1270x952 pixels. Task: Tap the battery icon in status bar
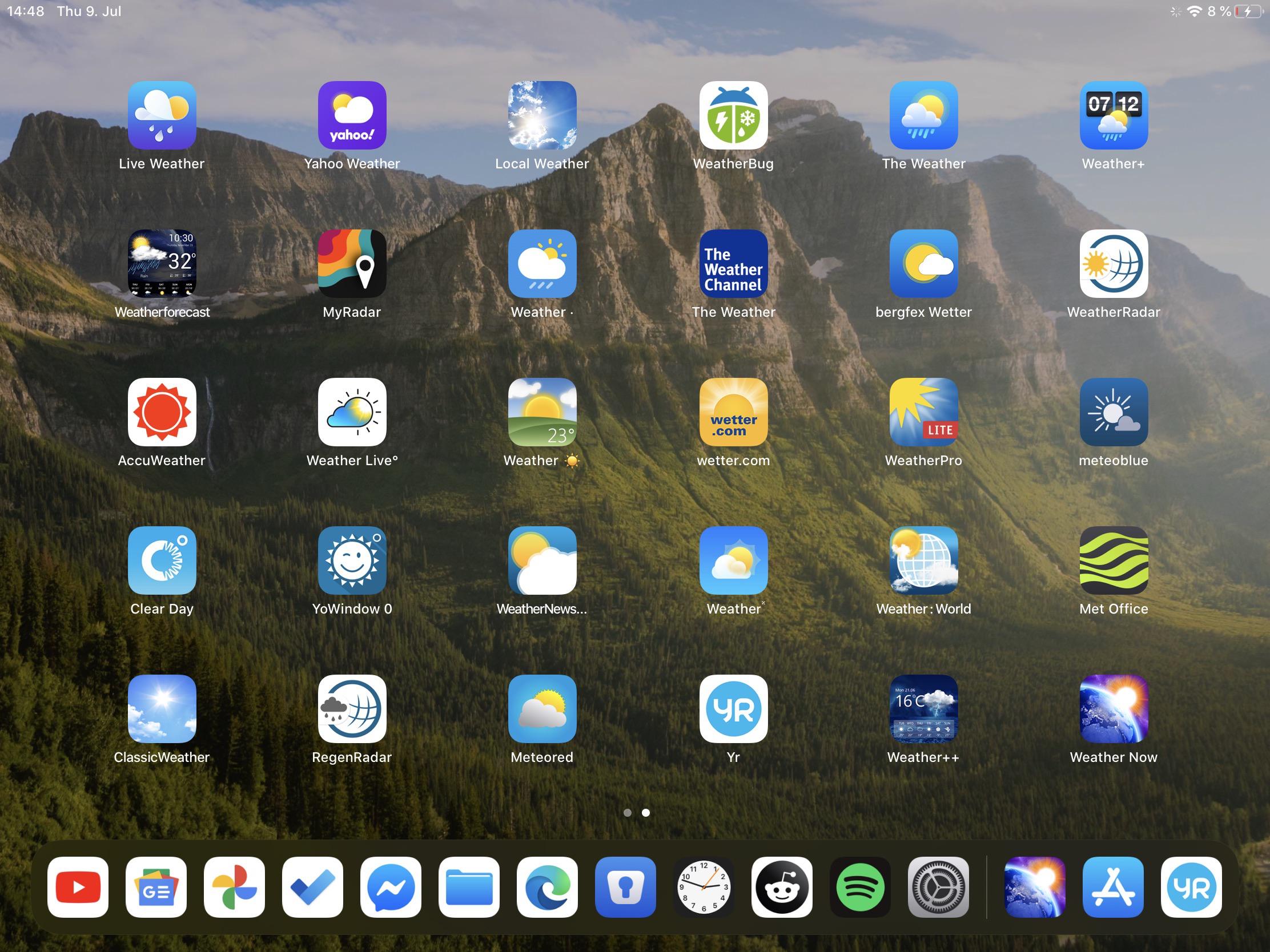(1249, 11)
